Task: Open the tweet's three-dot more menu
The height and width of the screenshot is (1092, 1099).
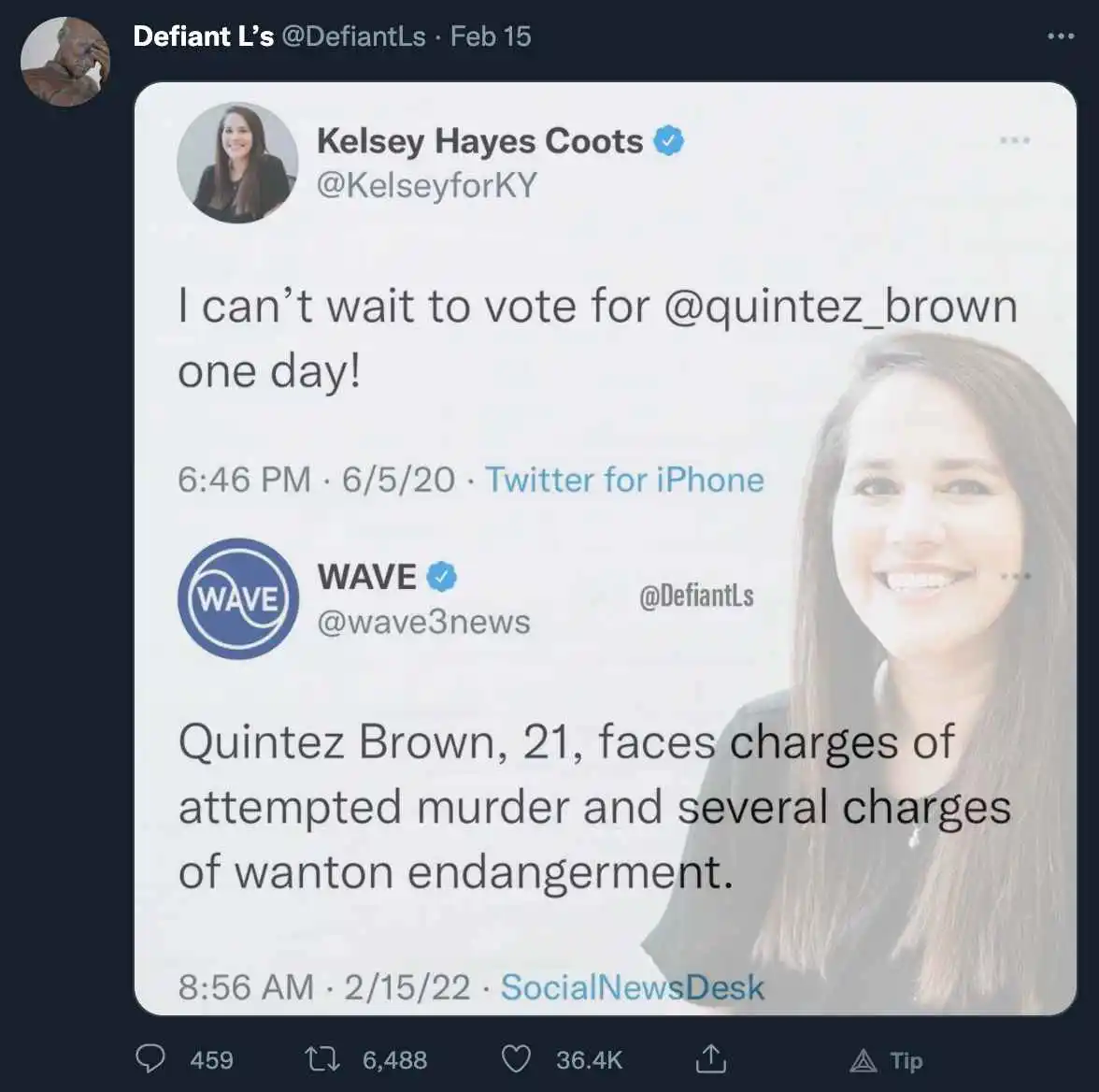Action: 1061,36
